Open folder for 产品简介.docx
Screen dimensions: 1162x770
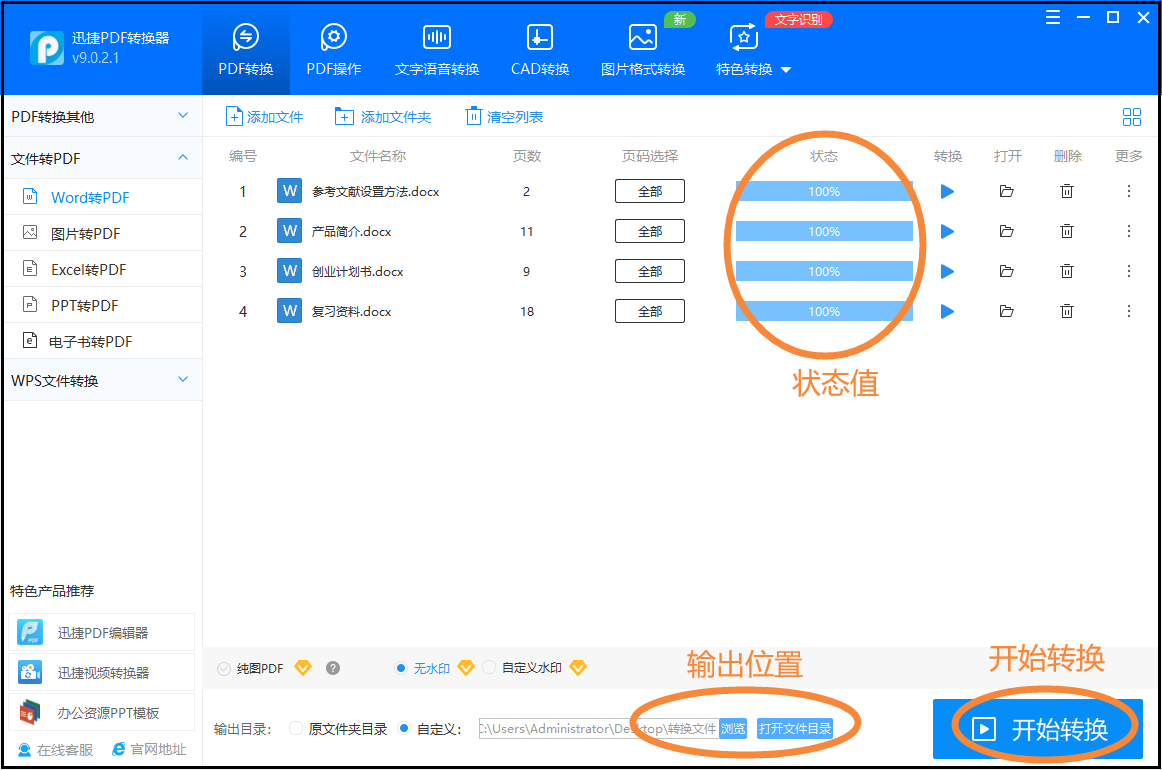click(1006, 231)
